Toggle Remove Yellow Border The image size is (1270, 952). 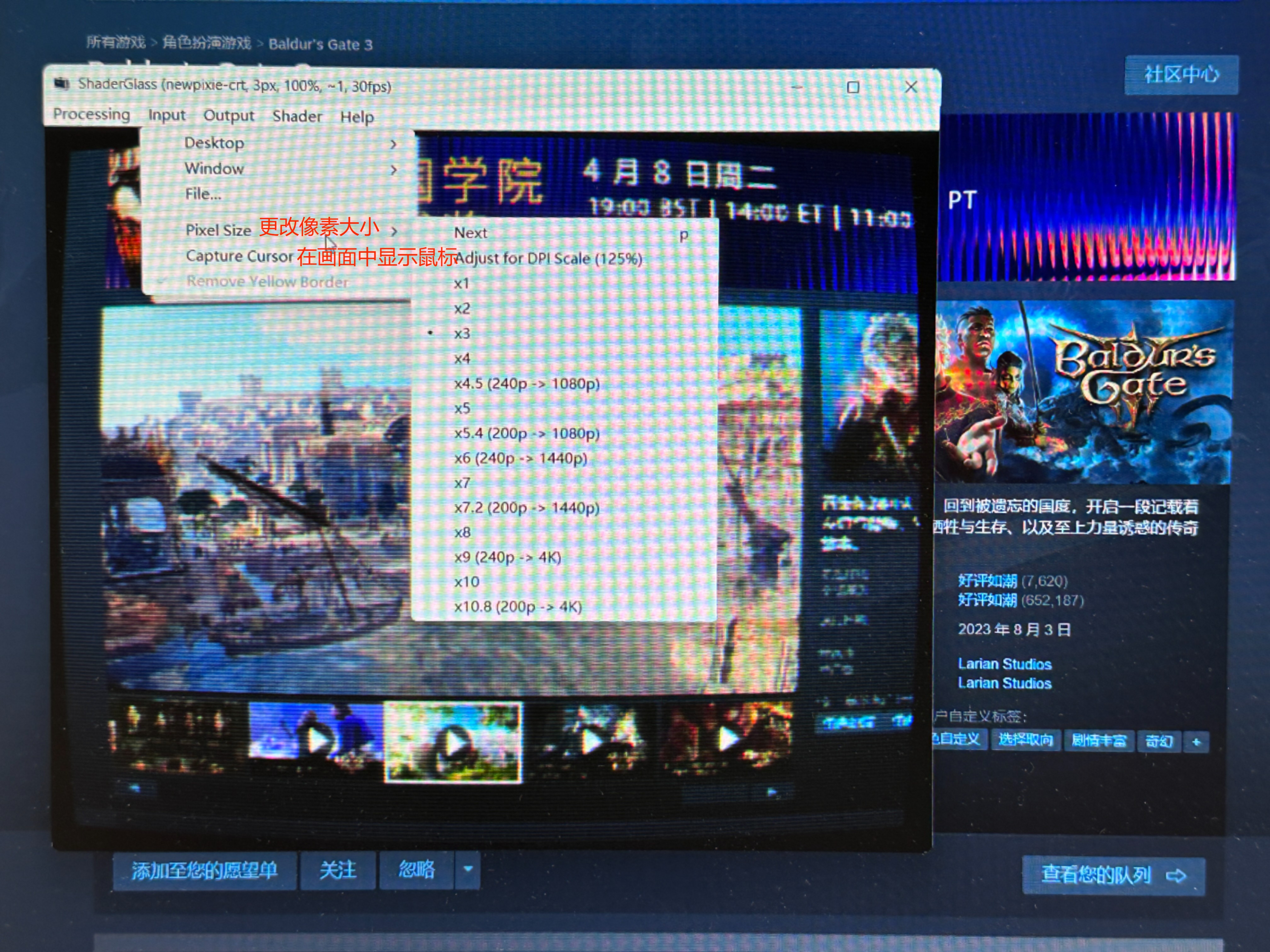[x=269, y=280]
